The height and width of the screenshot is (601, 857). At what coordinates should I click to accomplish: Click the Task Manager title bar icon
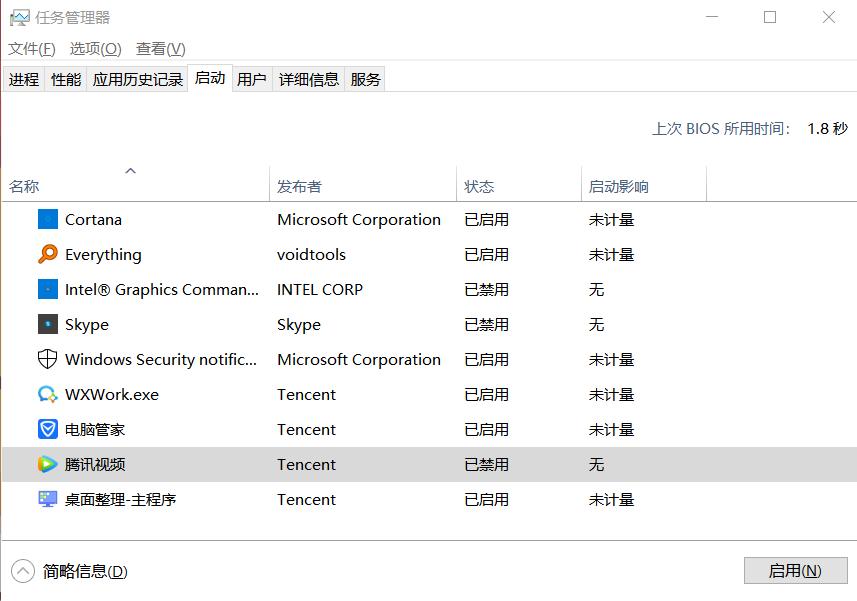click(21, 17)
